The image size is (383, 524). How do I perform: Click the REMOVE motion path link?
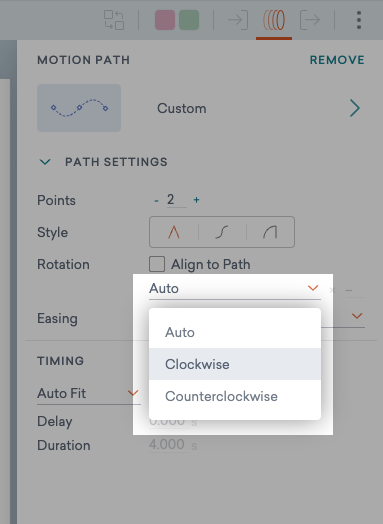point(337,60)
